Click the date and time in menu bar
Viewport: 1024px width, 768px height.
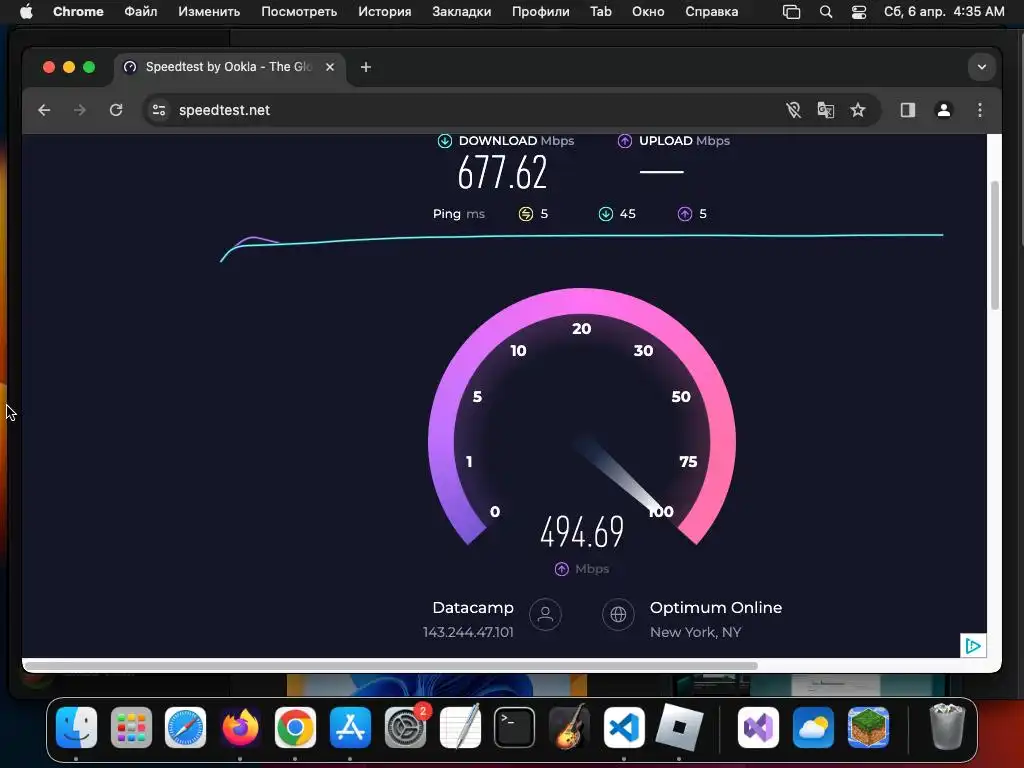click(944, 11)
